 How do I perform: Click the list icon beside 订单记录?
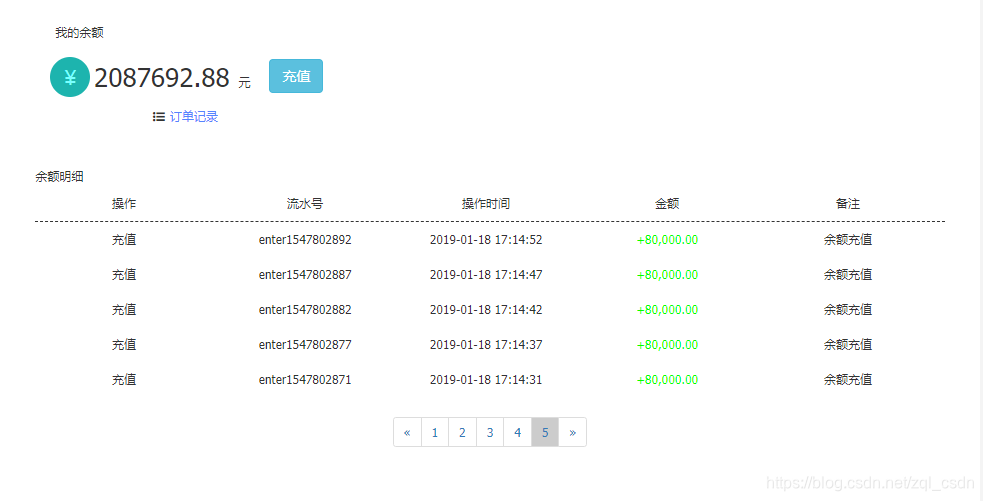tap(159, 117)
